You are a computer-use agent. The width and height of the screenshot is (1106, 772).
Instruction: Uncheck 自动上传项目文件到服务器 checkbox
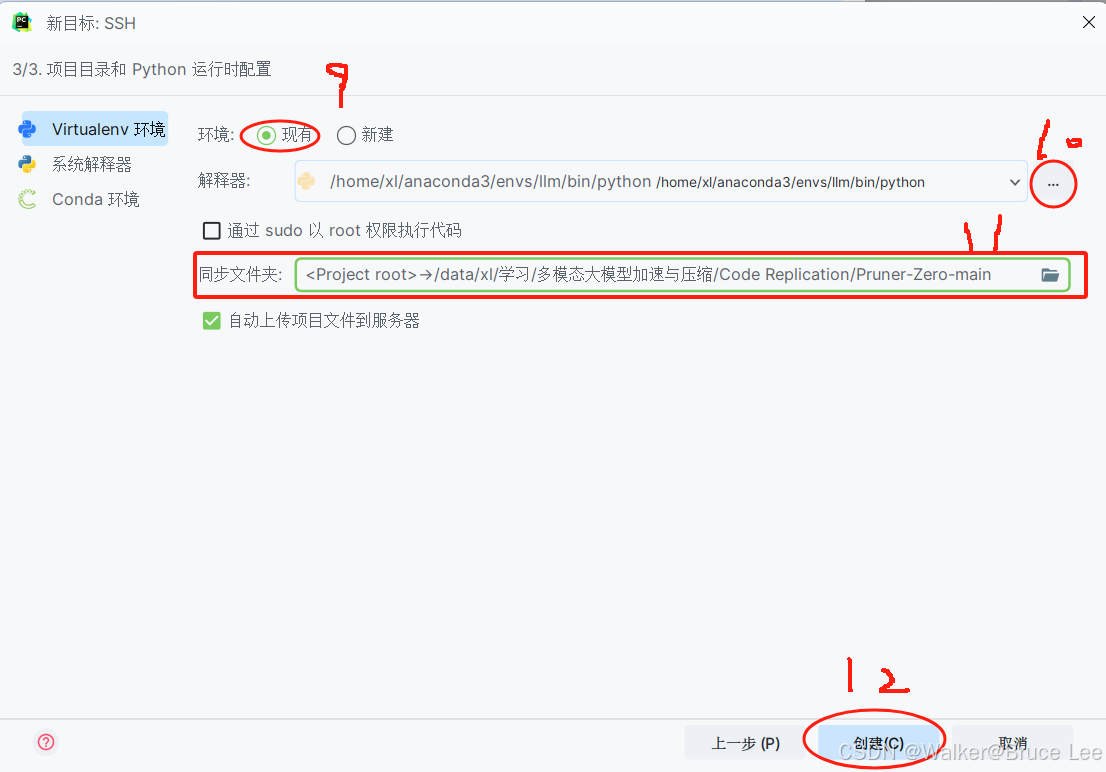tap(212, 321)
